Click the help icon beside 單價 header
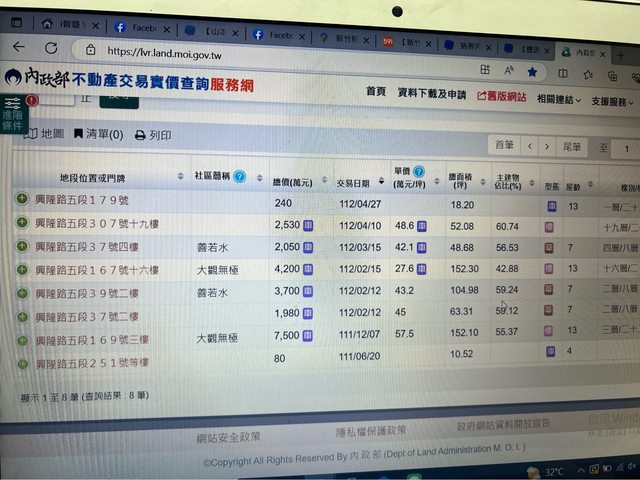The height and width of the screenshot is (480, 640). pos(419,172)
